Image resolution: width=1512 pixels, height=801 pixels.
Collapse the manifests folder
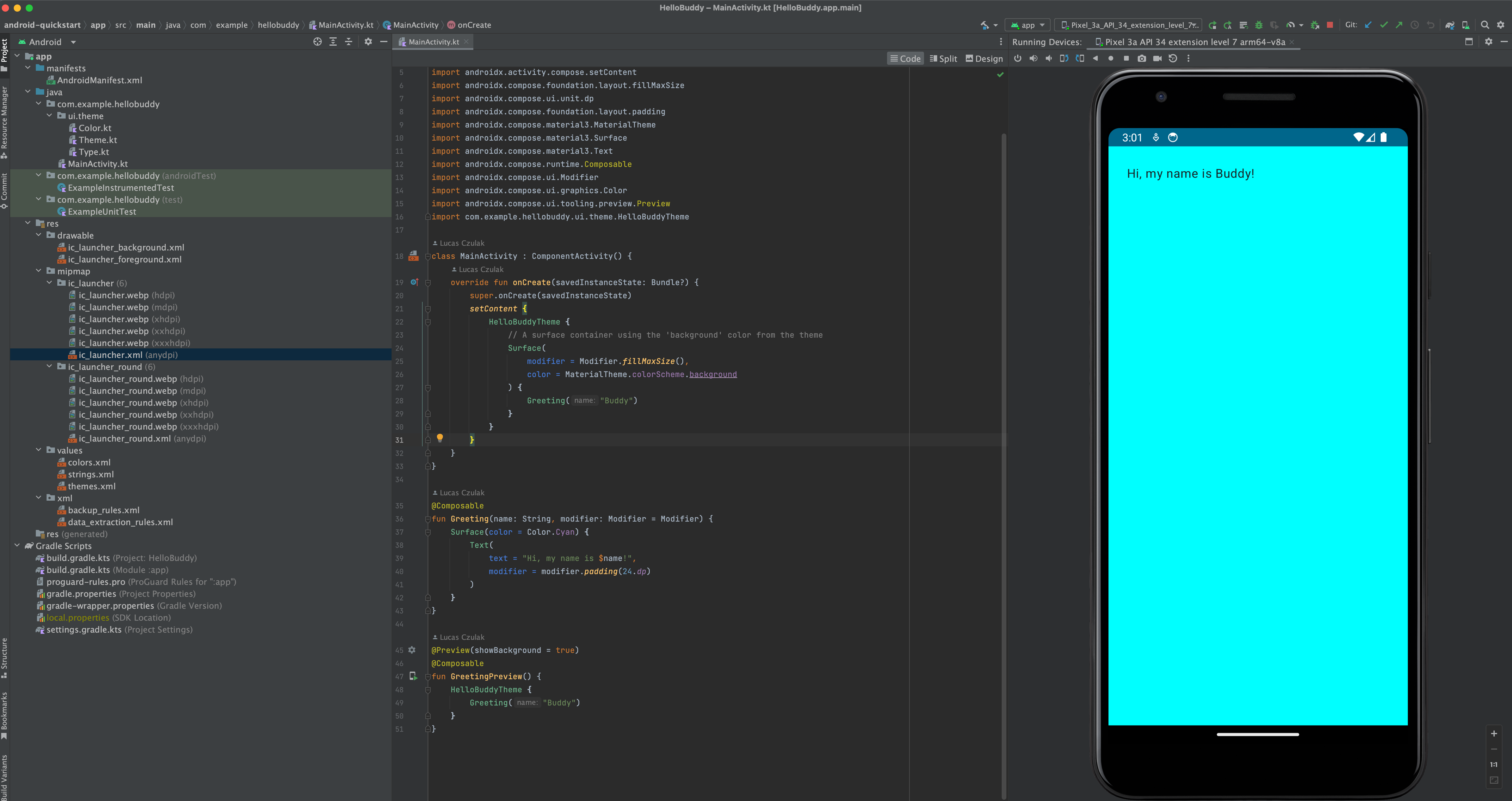pyautogui.click(x=27, y=68)
